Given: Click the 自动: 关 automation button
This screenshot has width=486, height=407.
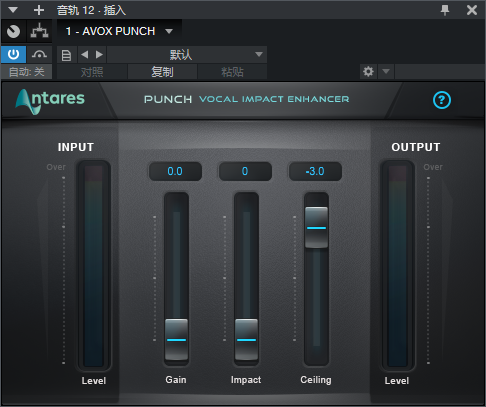Looking at the screenshot, I should click(x=27, y=72).
